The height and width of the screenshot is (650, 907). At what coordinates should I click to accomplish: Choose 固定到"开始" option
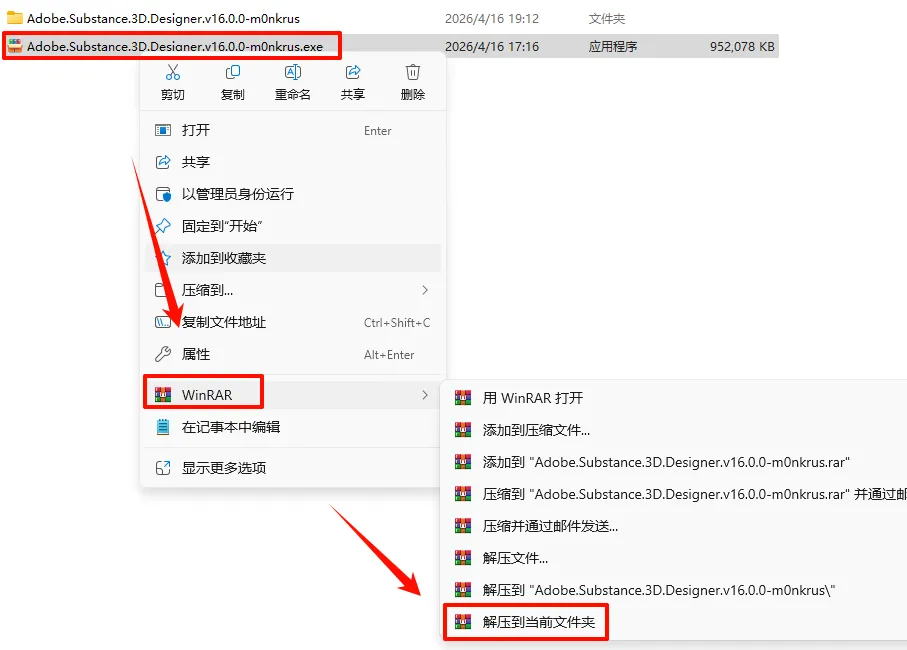point(293,226)
